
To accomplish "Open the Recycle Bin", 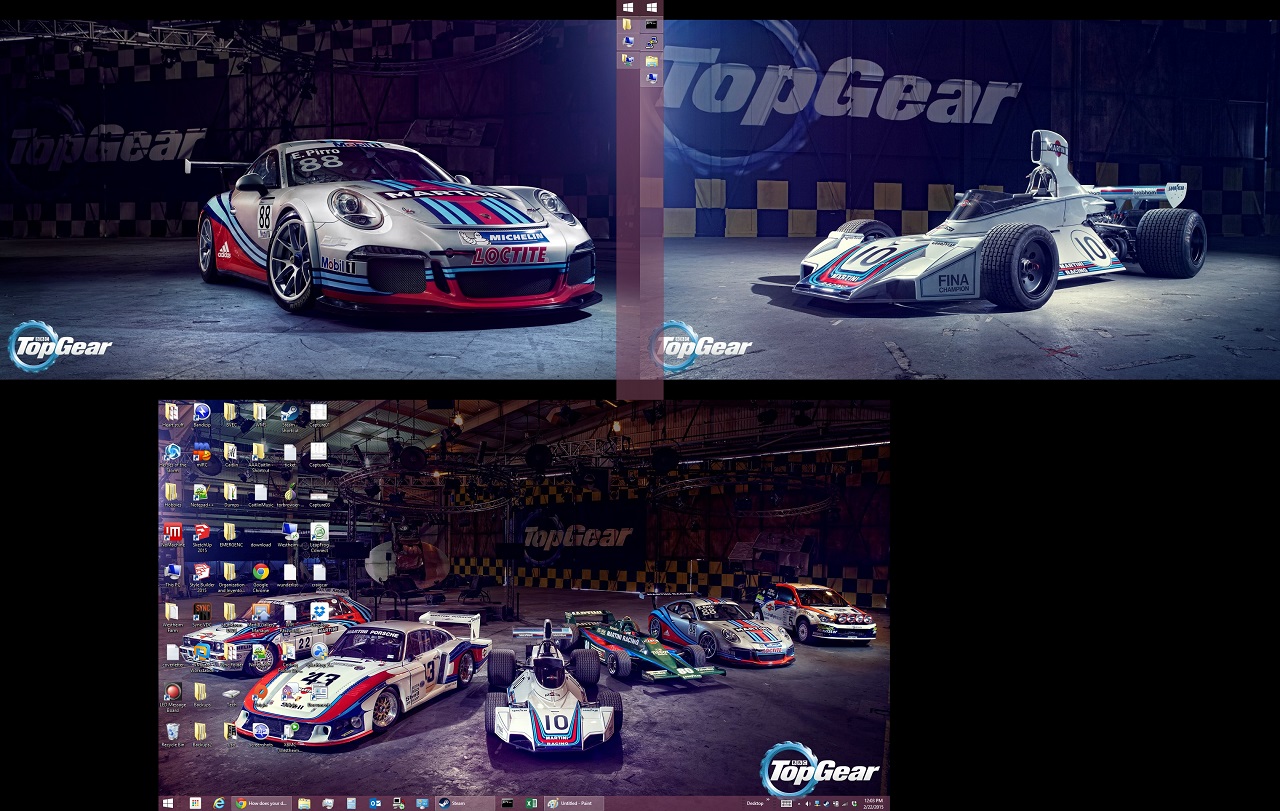I will click(x=173, y=735).
